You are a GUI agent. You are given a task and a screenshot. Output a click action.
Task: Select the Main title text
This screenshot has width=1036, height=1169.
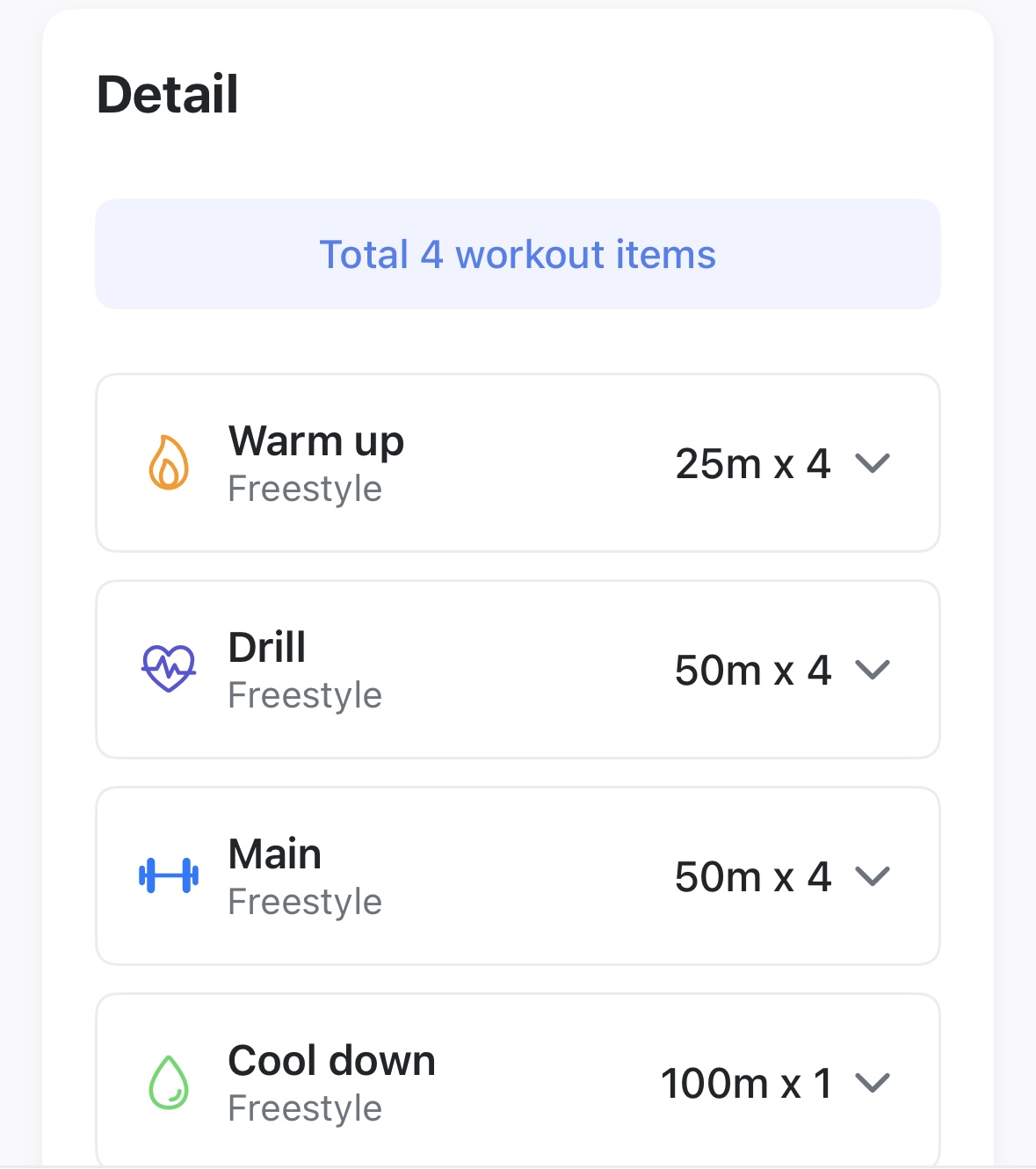[x=275, y=854]
